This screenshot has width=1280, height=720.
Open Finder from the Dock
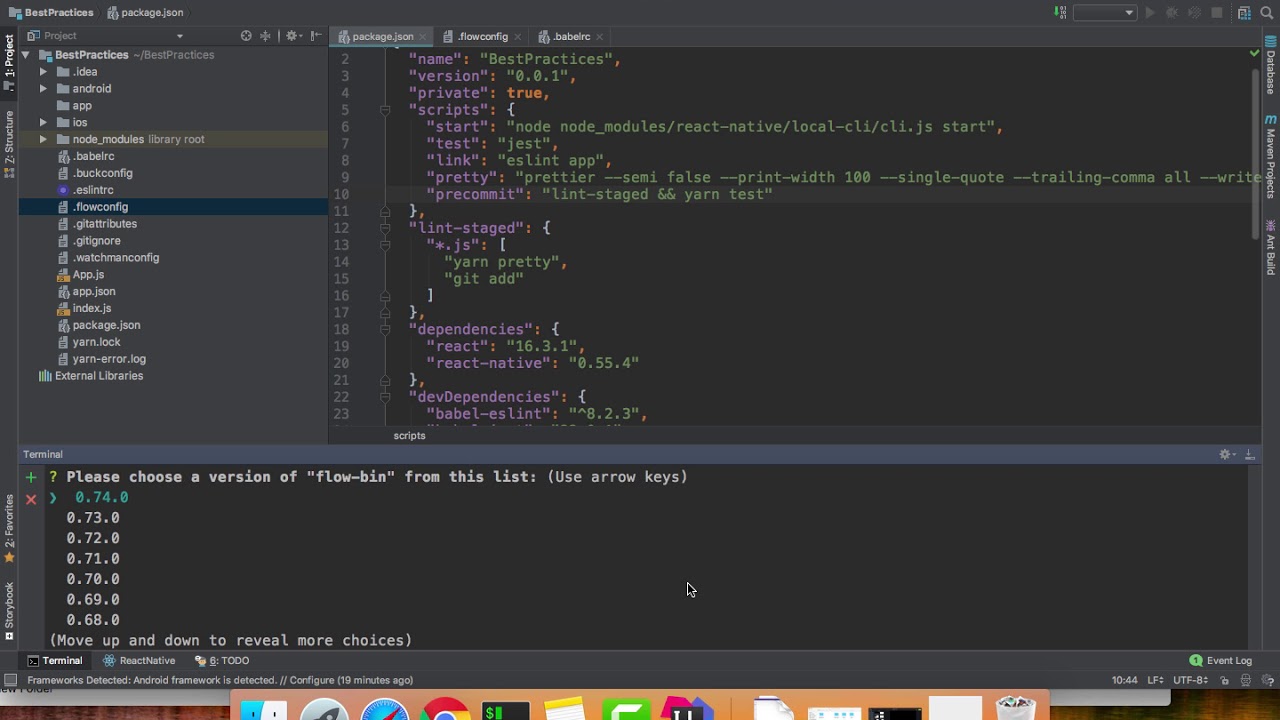265,710
